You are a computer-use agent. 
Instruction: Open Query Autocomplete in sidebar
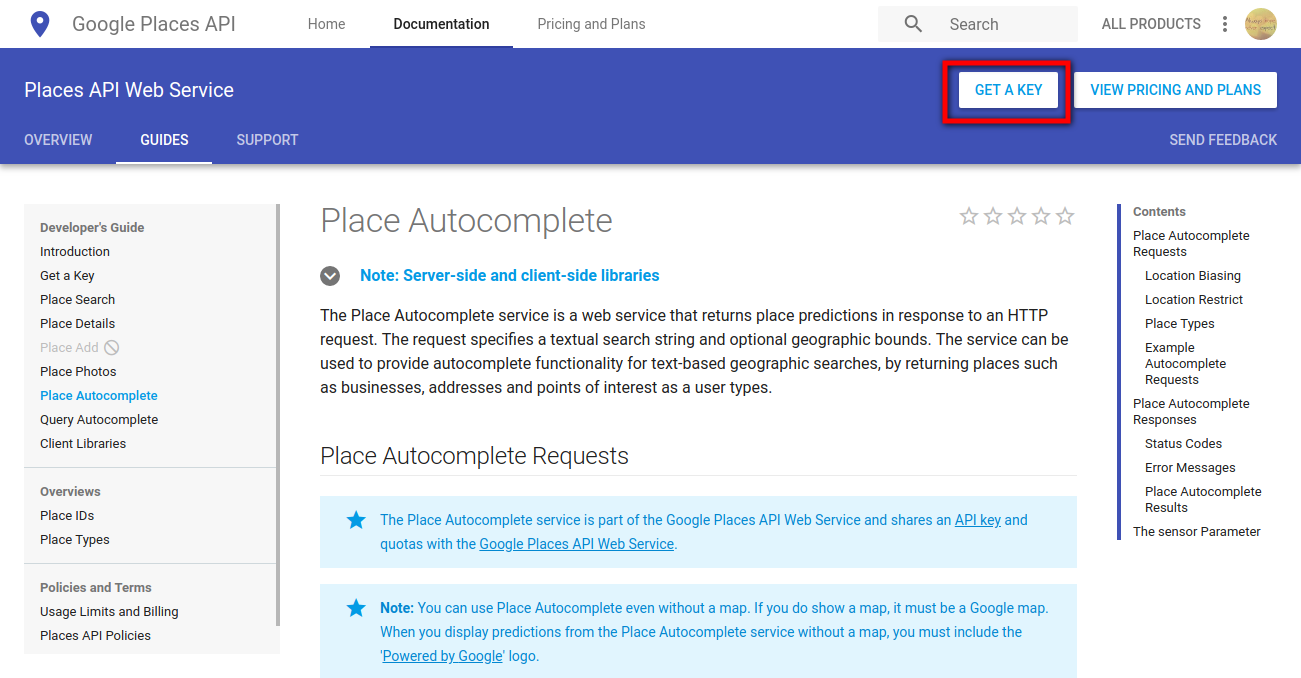tap(99, 419)
